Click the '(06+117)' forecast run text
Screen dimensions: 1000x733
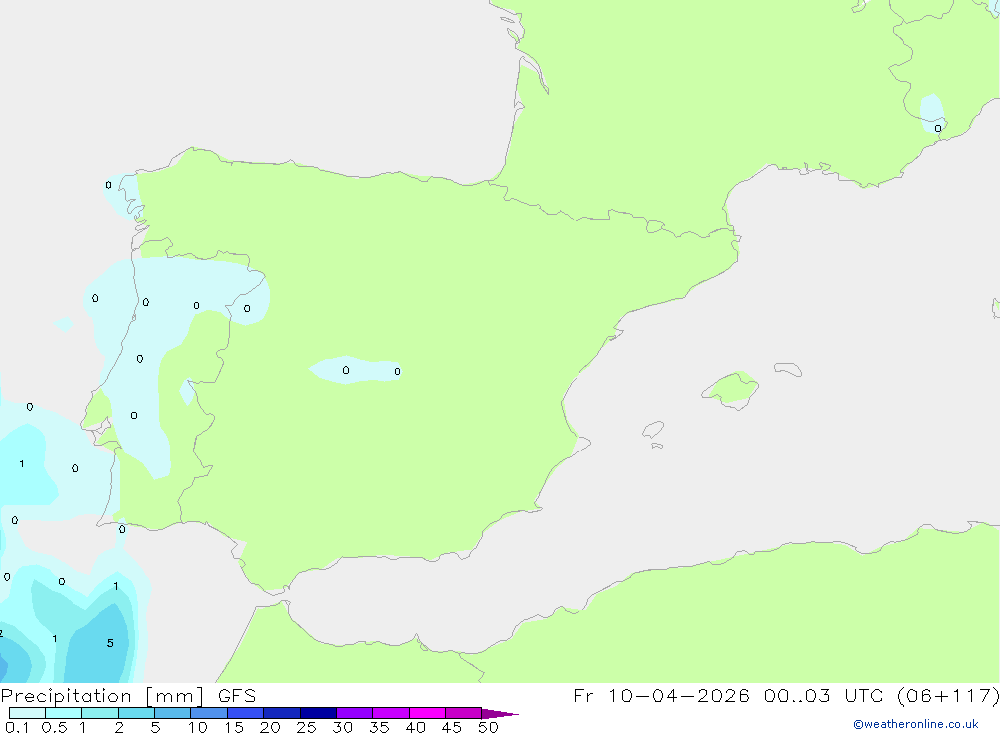point(948,696)
